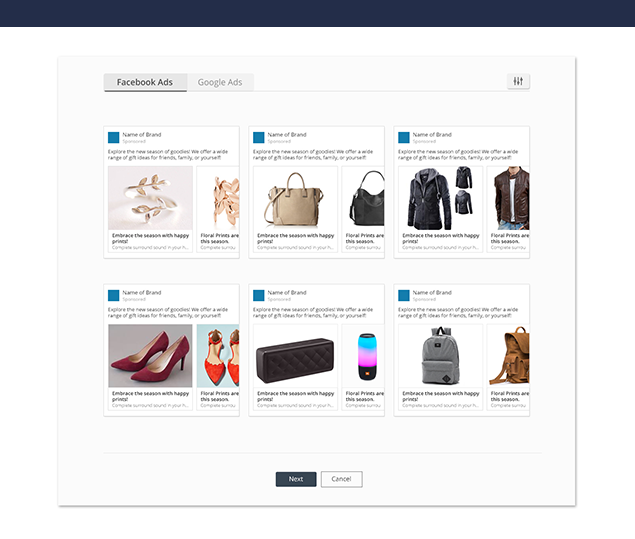The height and width of the screenshot is (539, 635).
Task: Click 'Embrace the season' headline under quilted speaker
Action: tap(296, 396)
